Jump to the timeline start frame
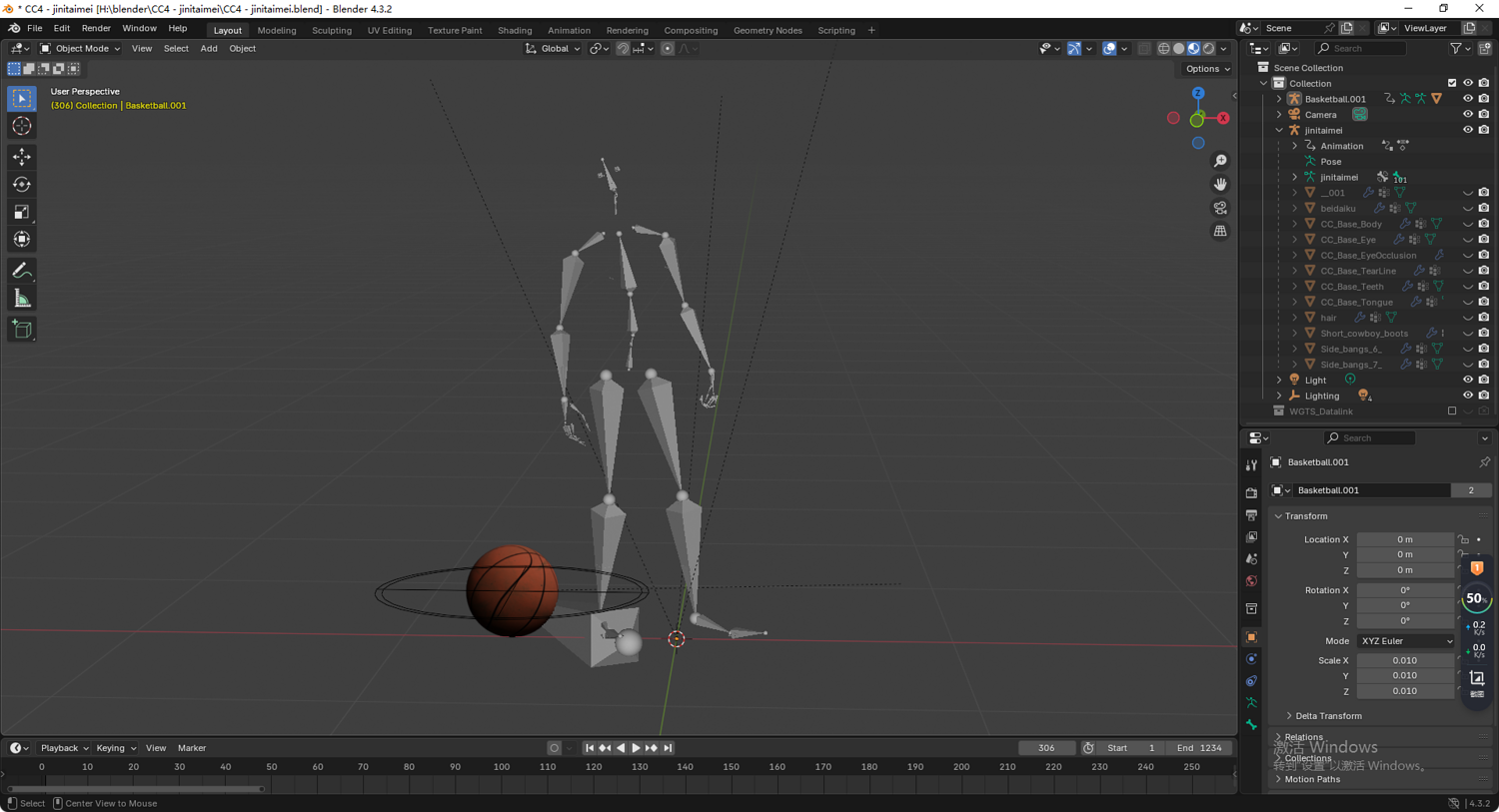This screenshot has width=1499, height=812. pyautogui.click(x=590, y=748)
